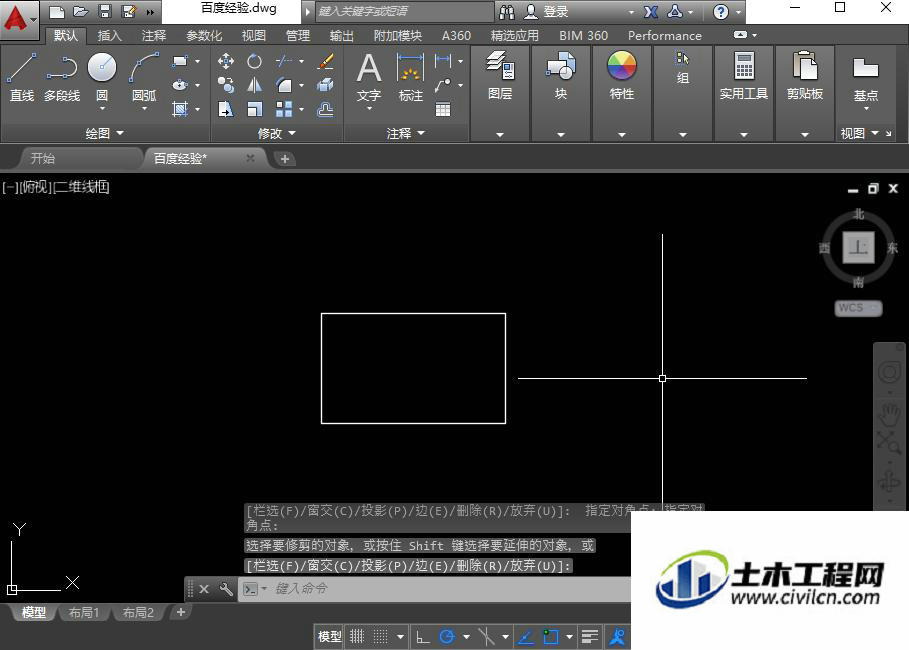This screenshot has width=909, height=650.
Task: Select the Scale tool icon
Action: (x=254, y=109)
